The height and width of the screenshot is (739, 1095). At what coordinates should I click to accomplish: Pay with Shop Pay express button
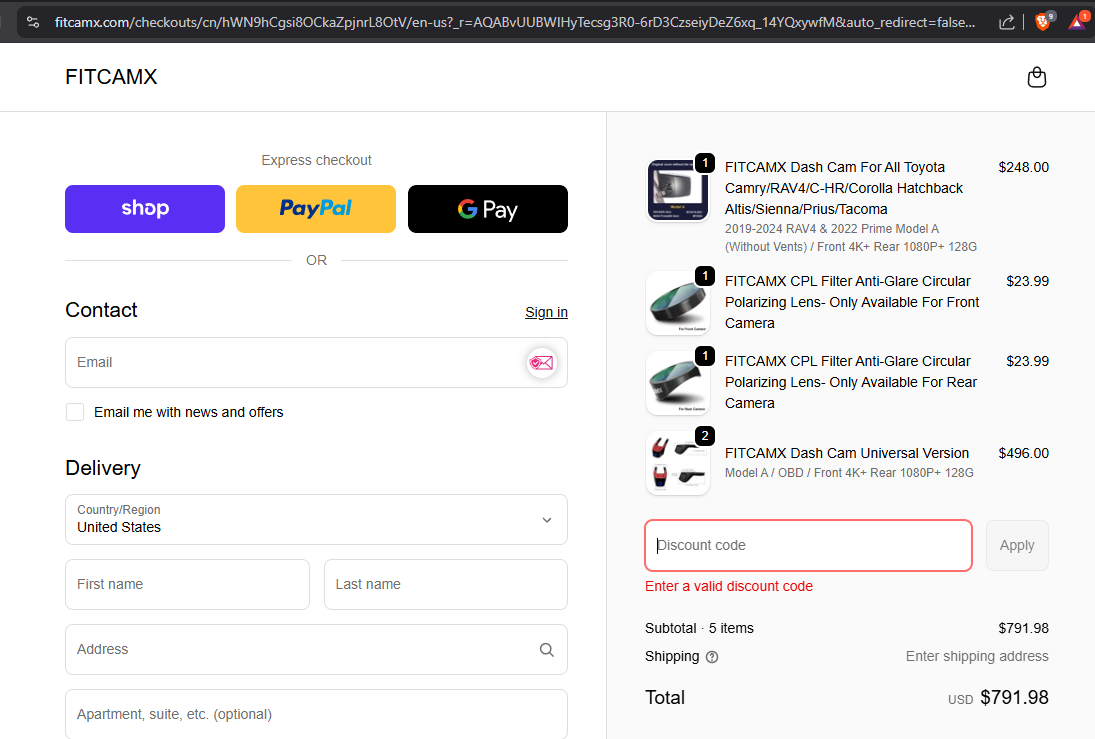[145, 209]
